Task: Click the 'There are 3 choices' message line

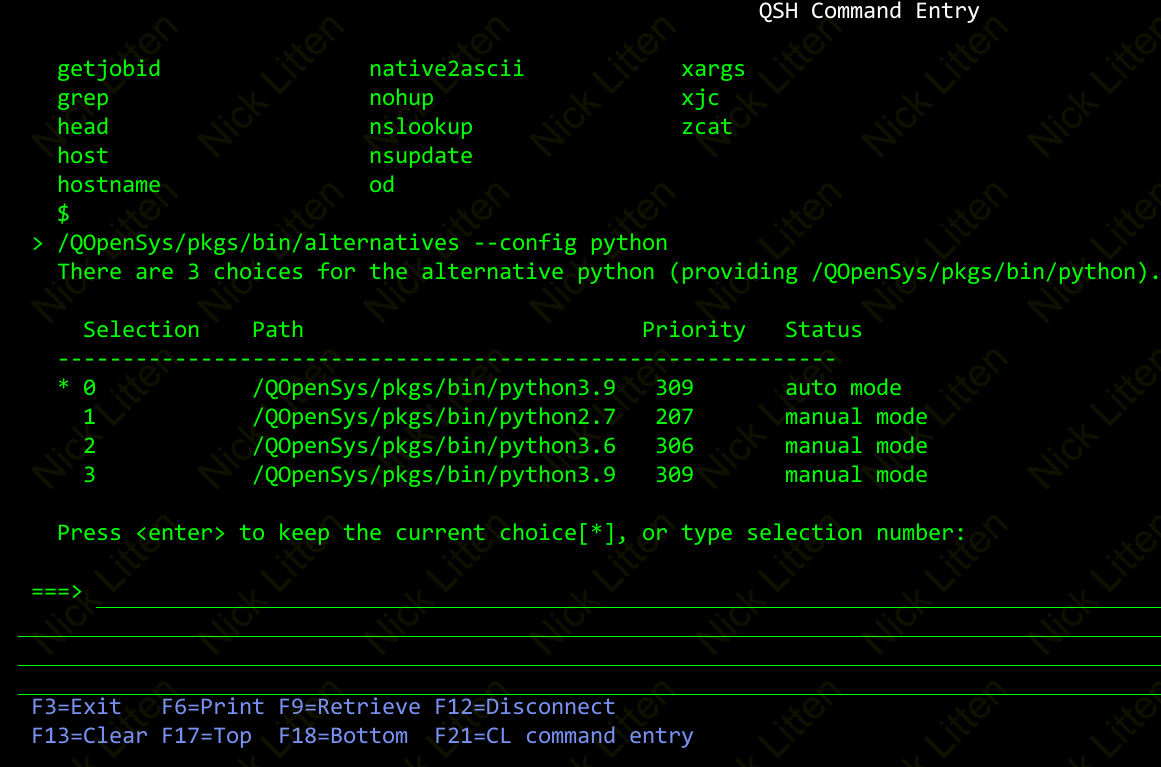Action: (x=609, y=272)
